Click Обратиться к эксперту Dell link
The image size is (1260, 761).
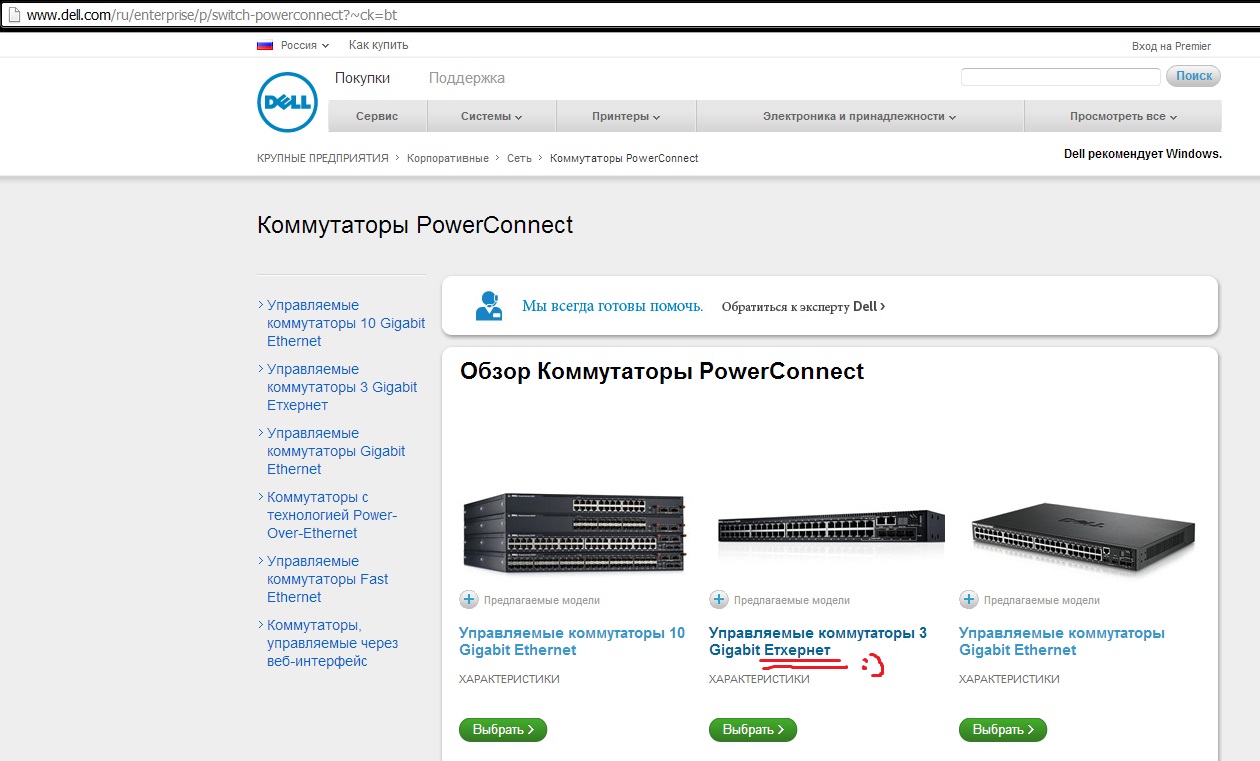point(803,307)
